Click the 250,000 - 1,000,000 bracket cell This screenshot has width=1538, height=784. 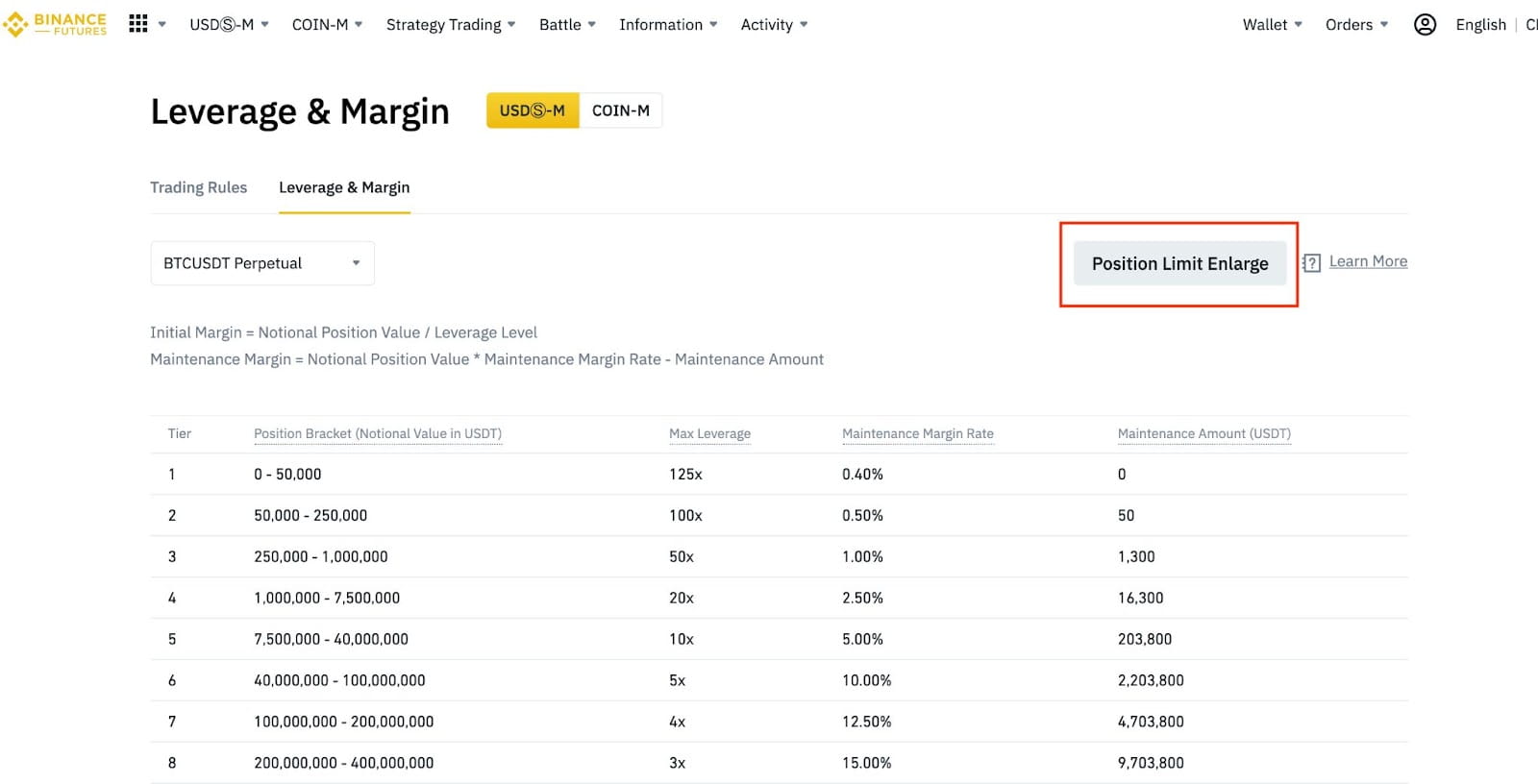[x=321, y=557]
